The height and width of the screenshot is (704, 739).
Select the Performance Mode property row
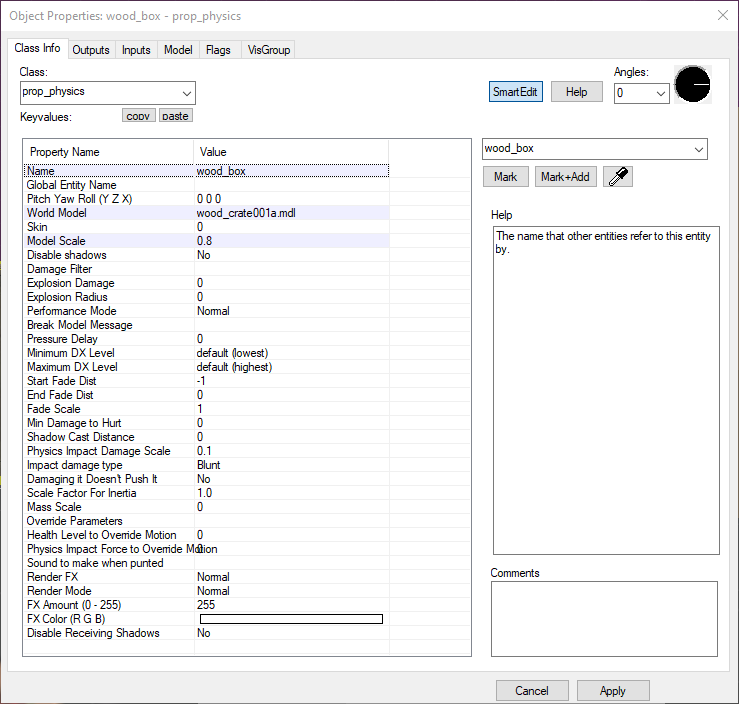point(206,311)
